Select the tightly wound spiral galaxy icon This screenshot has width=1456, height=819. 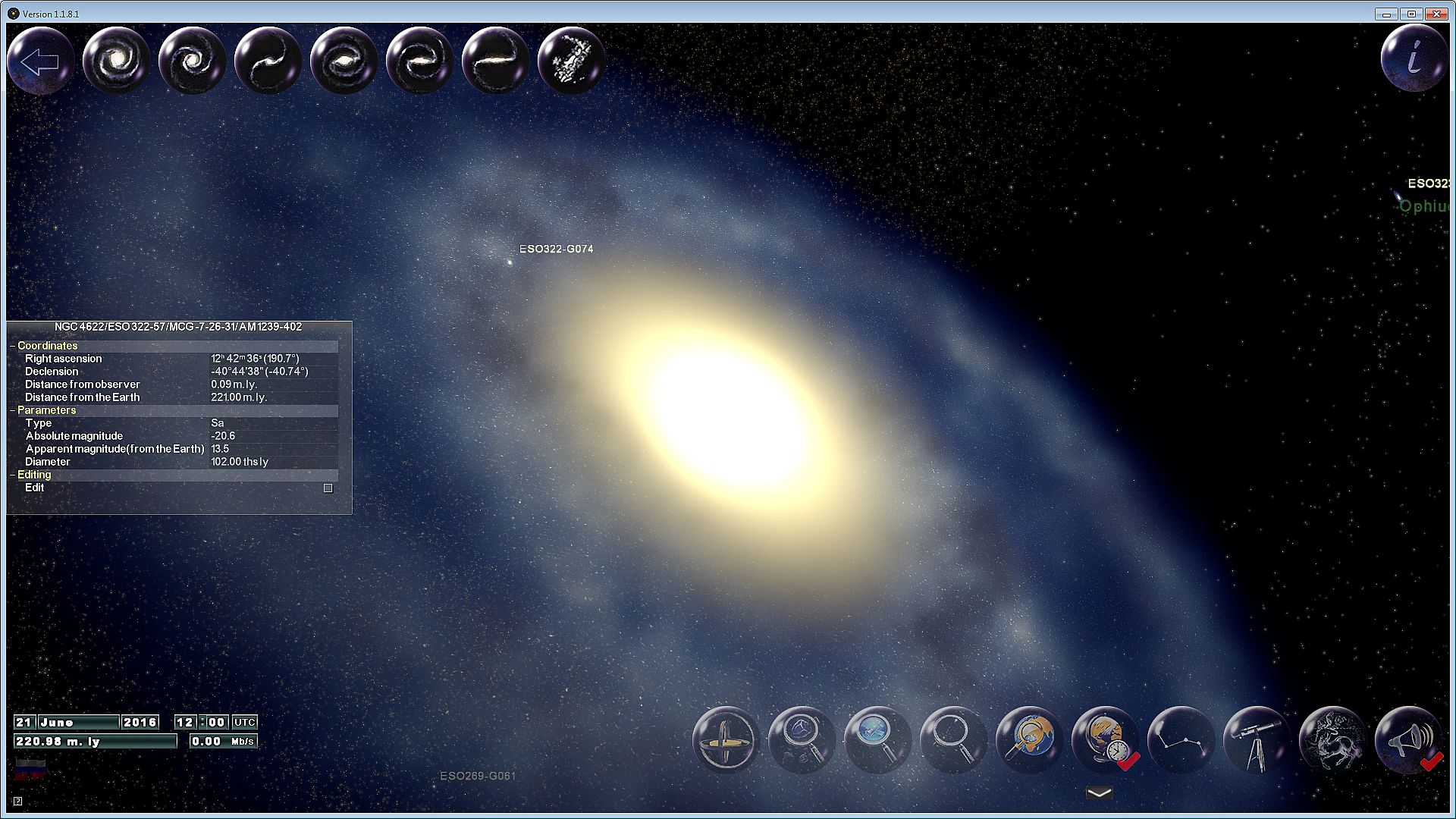116,61
